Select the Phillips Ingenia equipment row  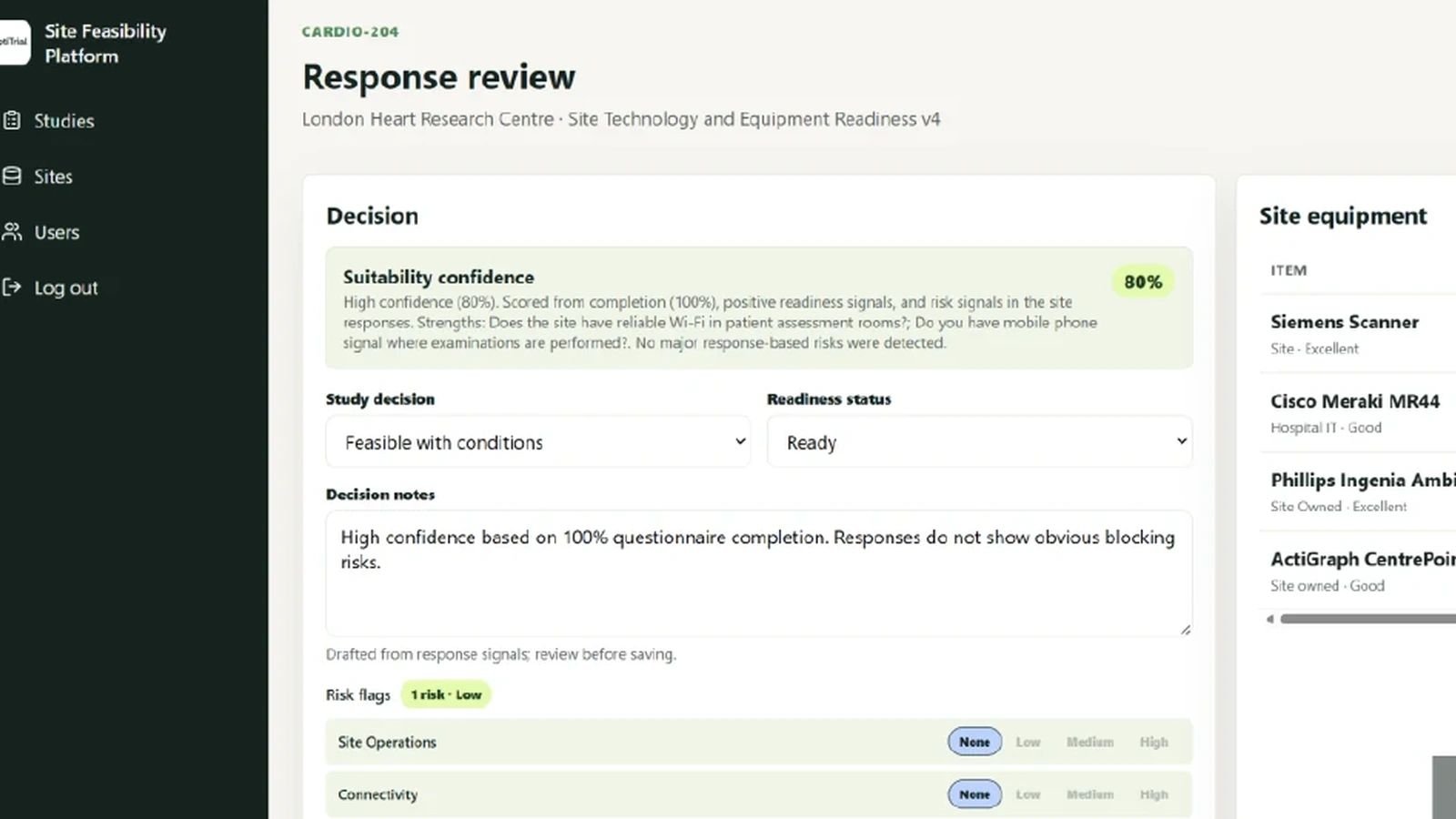[x=1358, y=491]
